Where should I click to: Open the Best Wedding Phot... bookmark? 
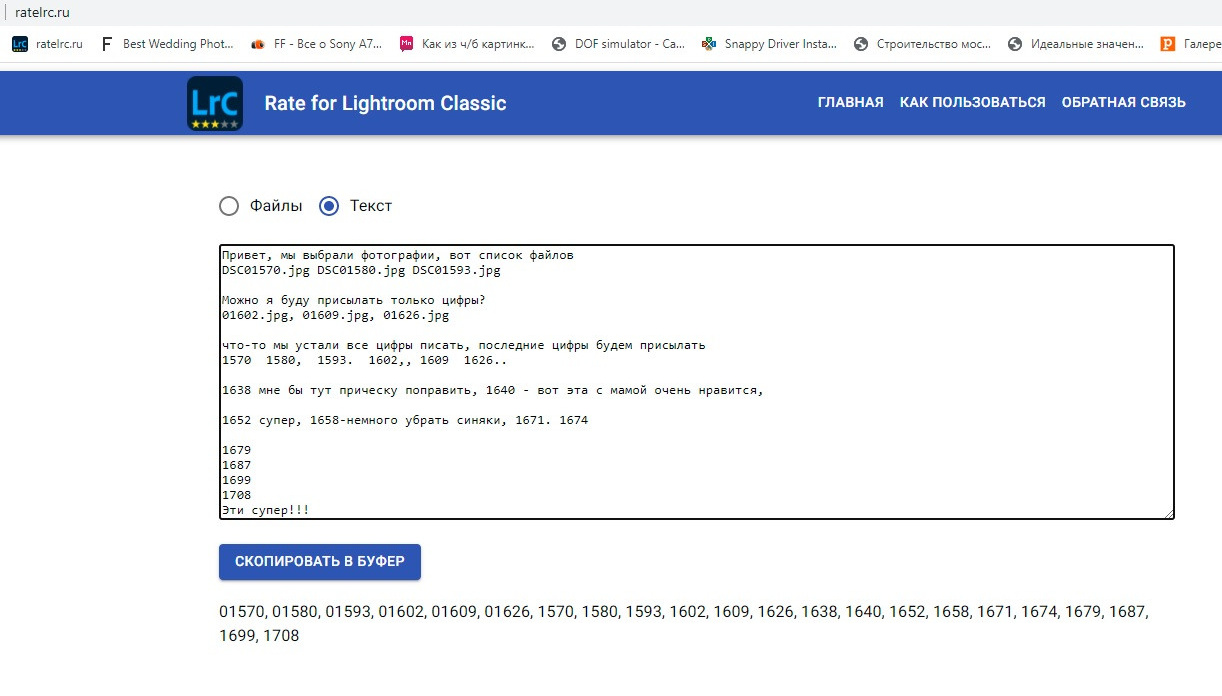(x=167, y=44)
